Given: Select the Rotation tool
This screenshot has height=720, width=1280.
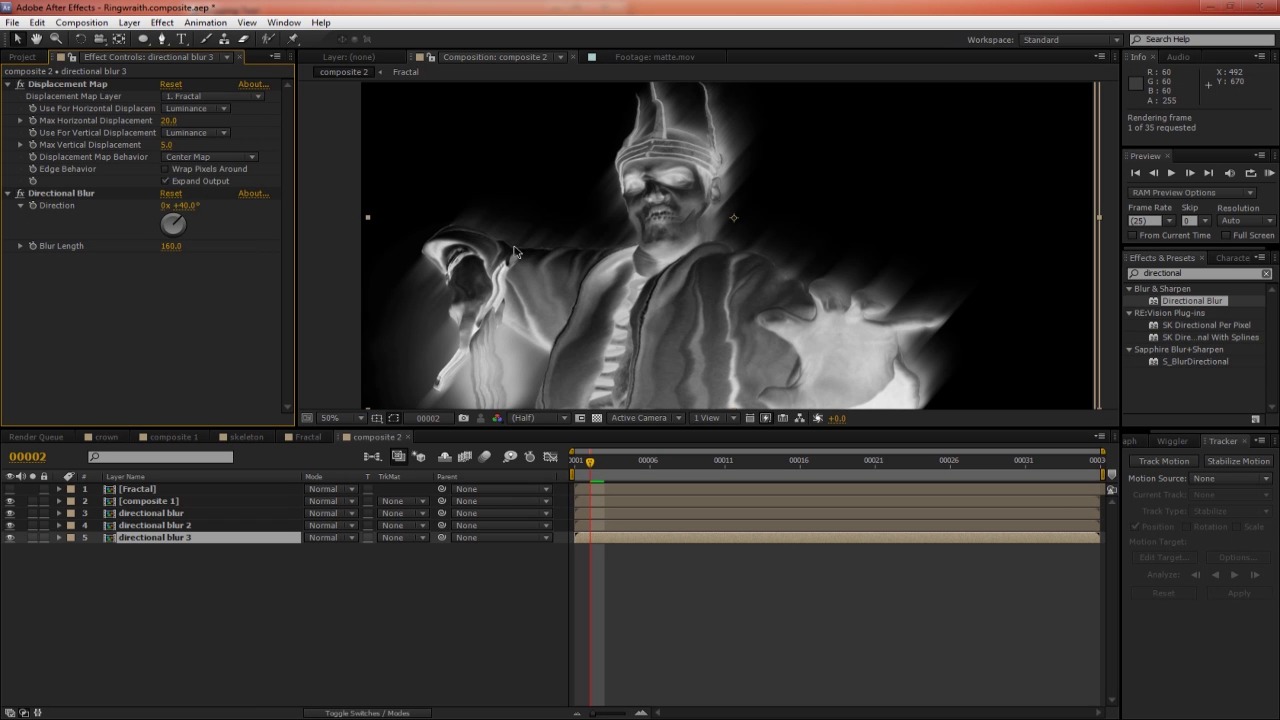Looking at the screenshot, I should [x=81, y=39].
